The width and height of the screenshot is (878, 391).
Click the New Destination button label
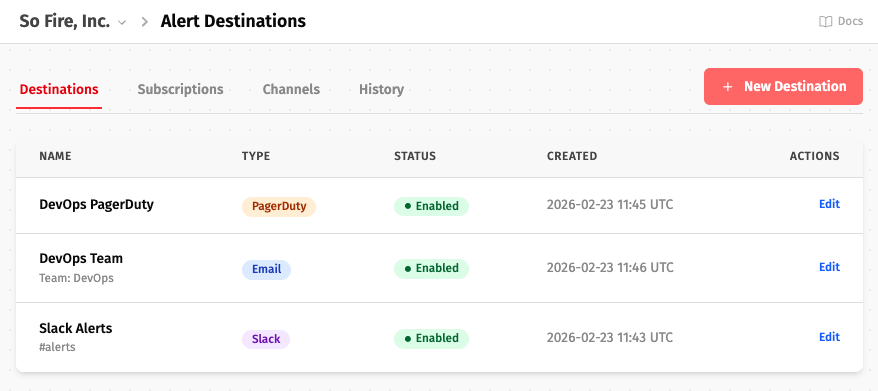tap(795, 86)
